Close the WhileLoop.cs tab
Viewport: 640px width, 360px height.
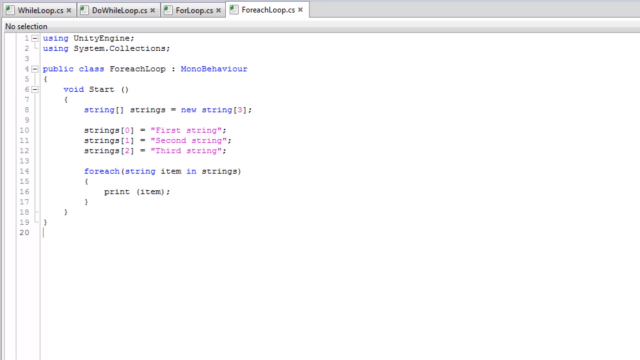(x=69, y=10)
